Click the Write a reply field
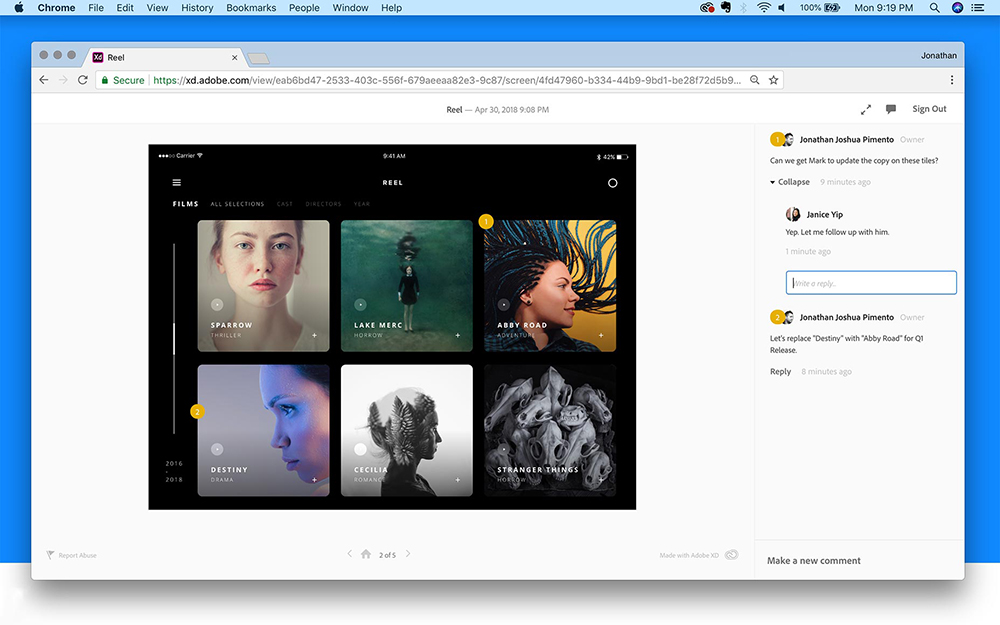The image size is (1000, 625). pos(871,283)
